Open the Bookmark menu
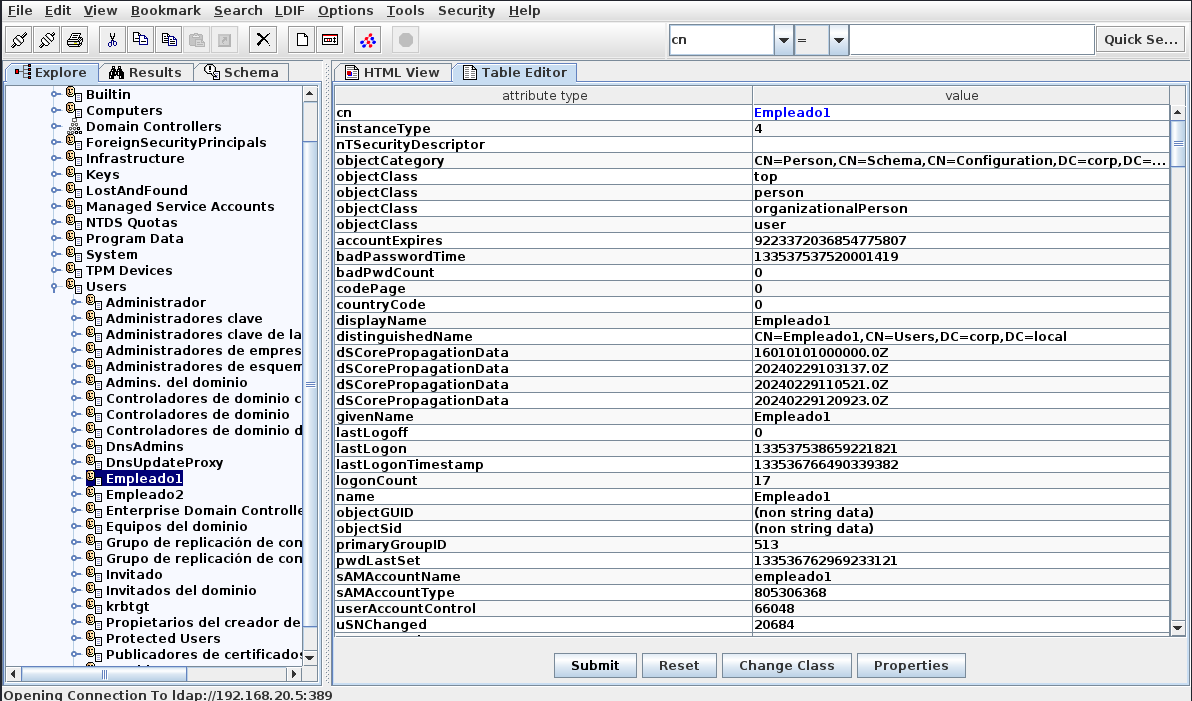This screenshot has height=701, width=1192. (x=166, y=11)
